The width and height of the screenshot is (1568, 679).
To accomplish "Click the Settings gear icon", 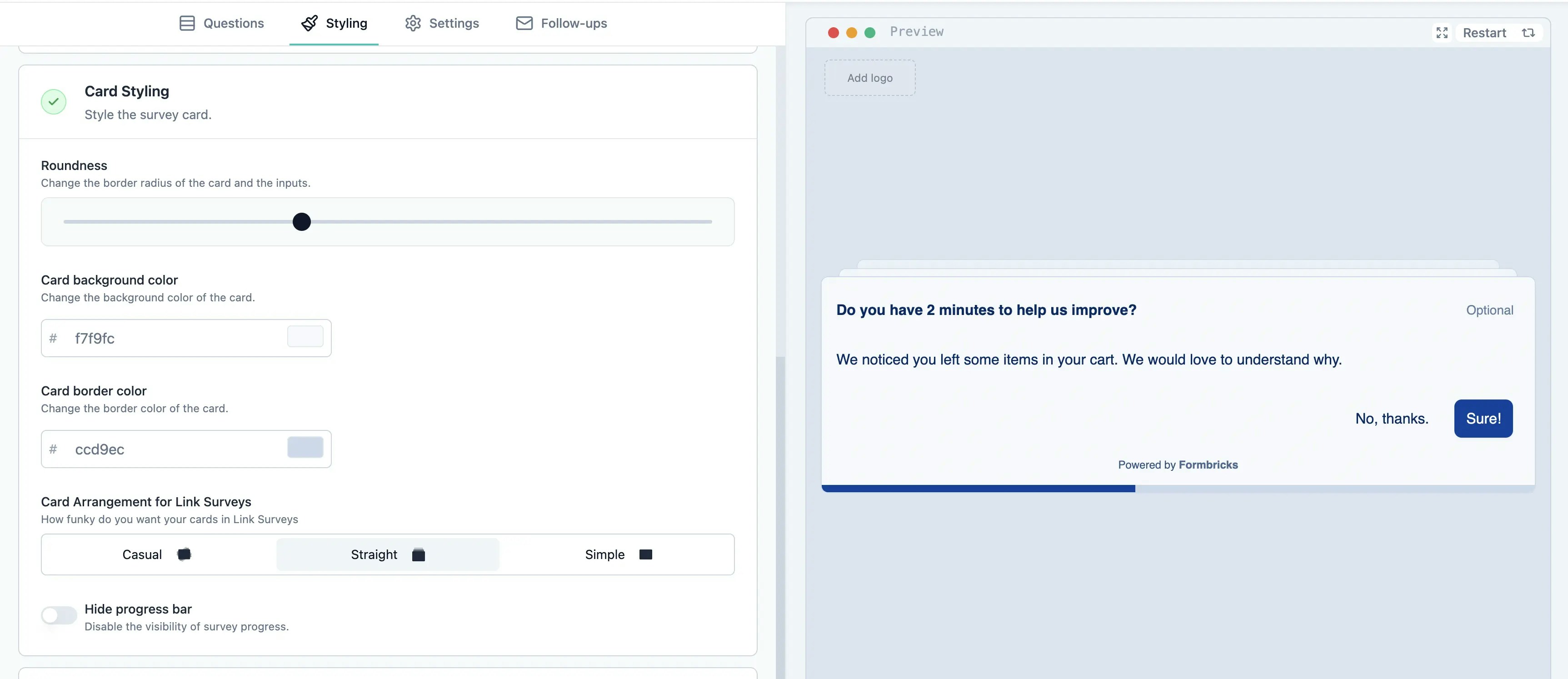I will (x=413, y=23).
